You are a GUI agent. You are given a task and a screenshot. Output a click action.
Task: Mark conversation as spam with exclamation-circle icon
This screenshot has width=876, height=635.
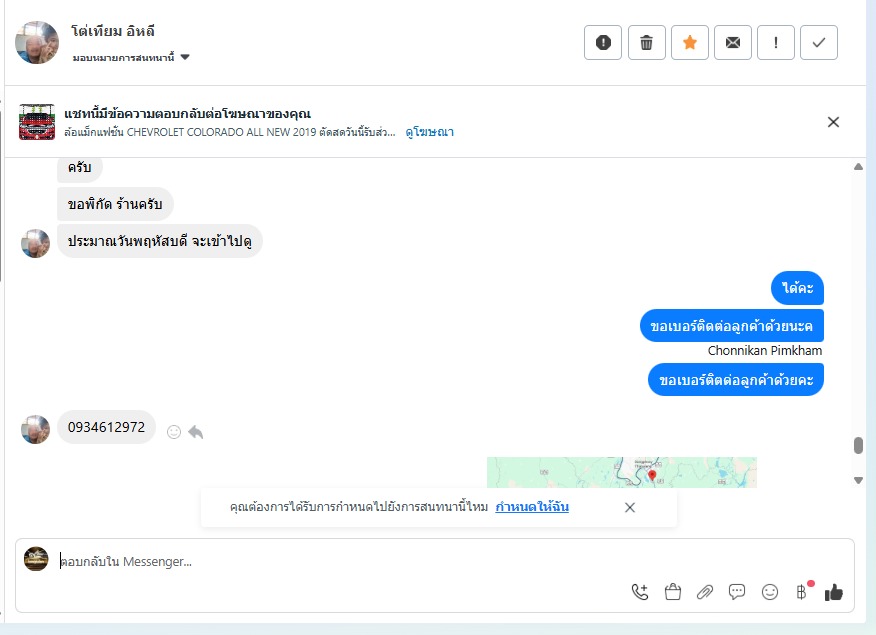tap(603, 42)
